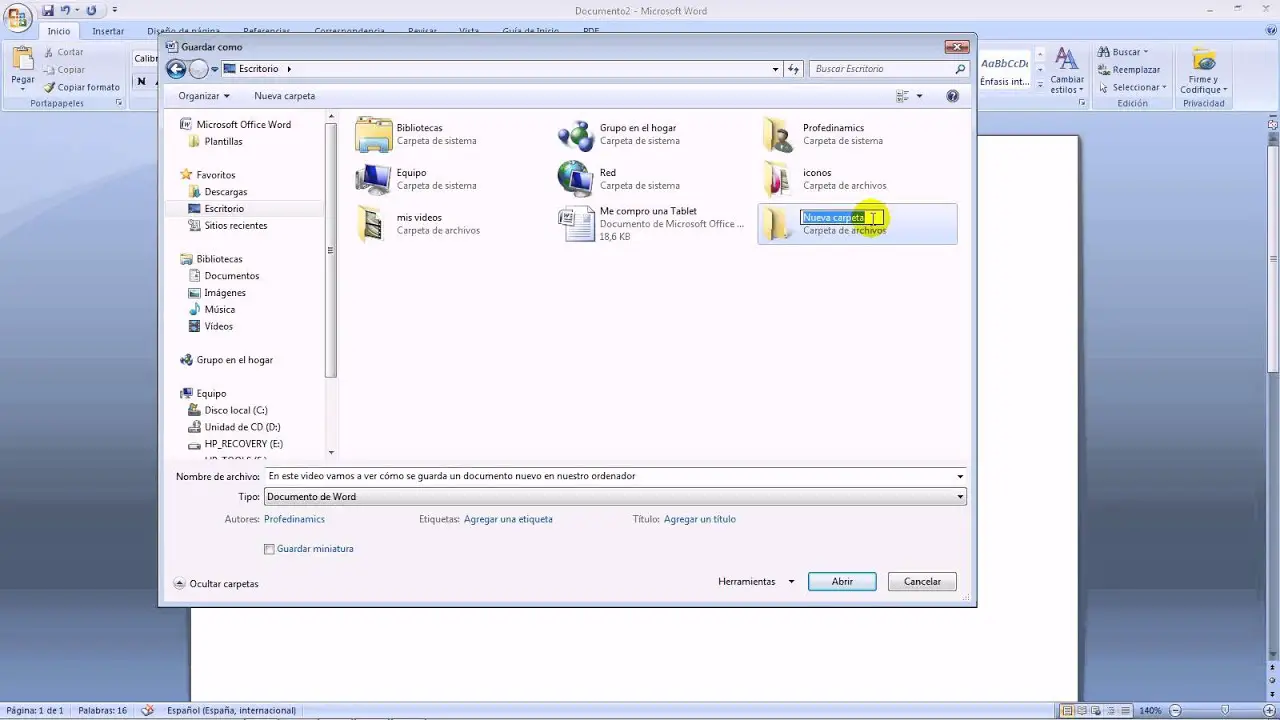
Task: Open the view options dropdown arrow
Action: [x=920, y=96]
